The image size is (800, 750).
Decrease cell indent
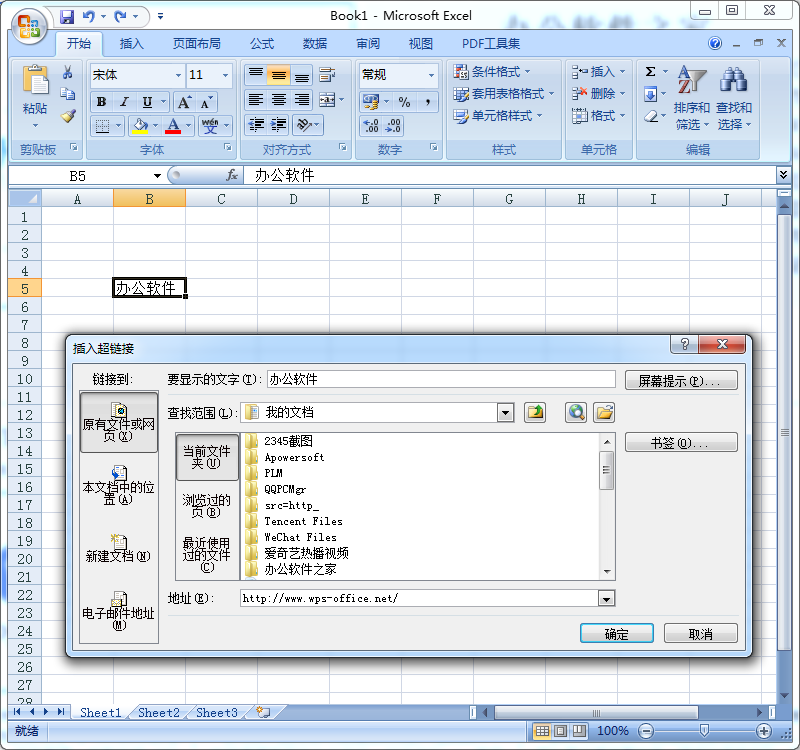256,124
